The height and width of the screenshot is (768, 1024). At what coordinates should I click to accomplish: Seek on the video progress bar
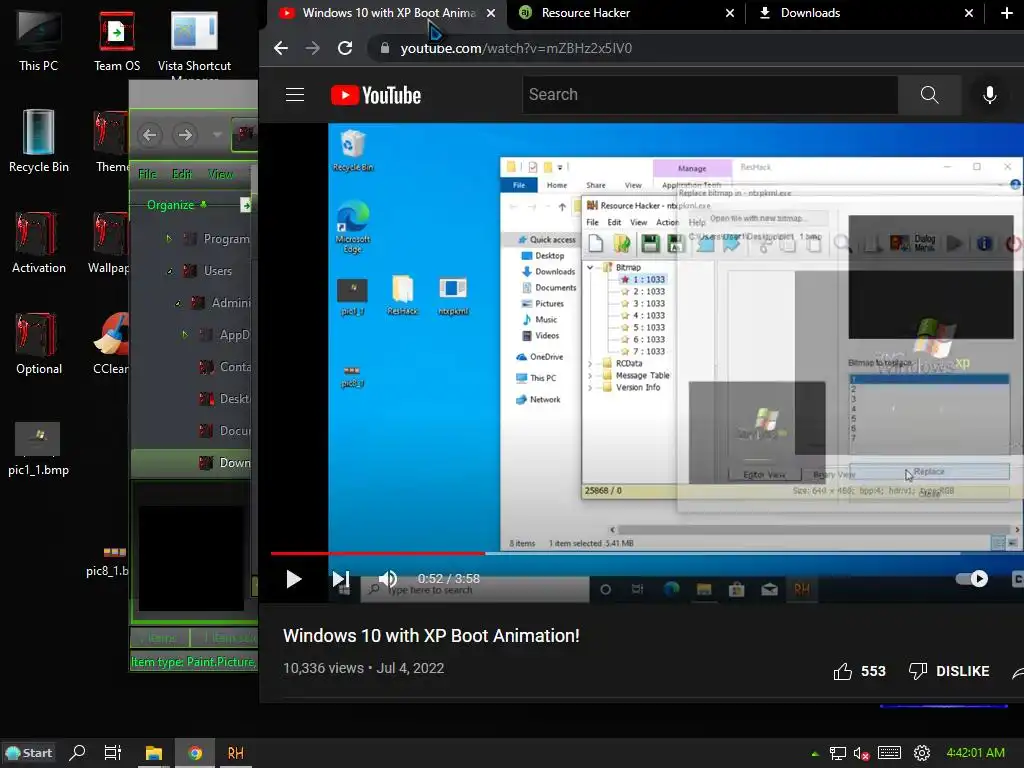coord(647,553)
